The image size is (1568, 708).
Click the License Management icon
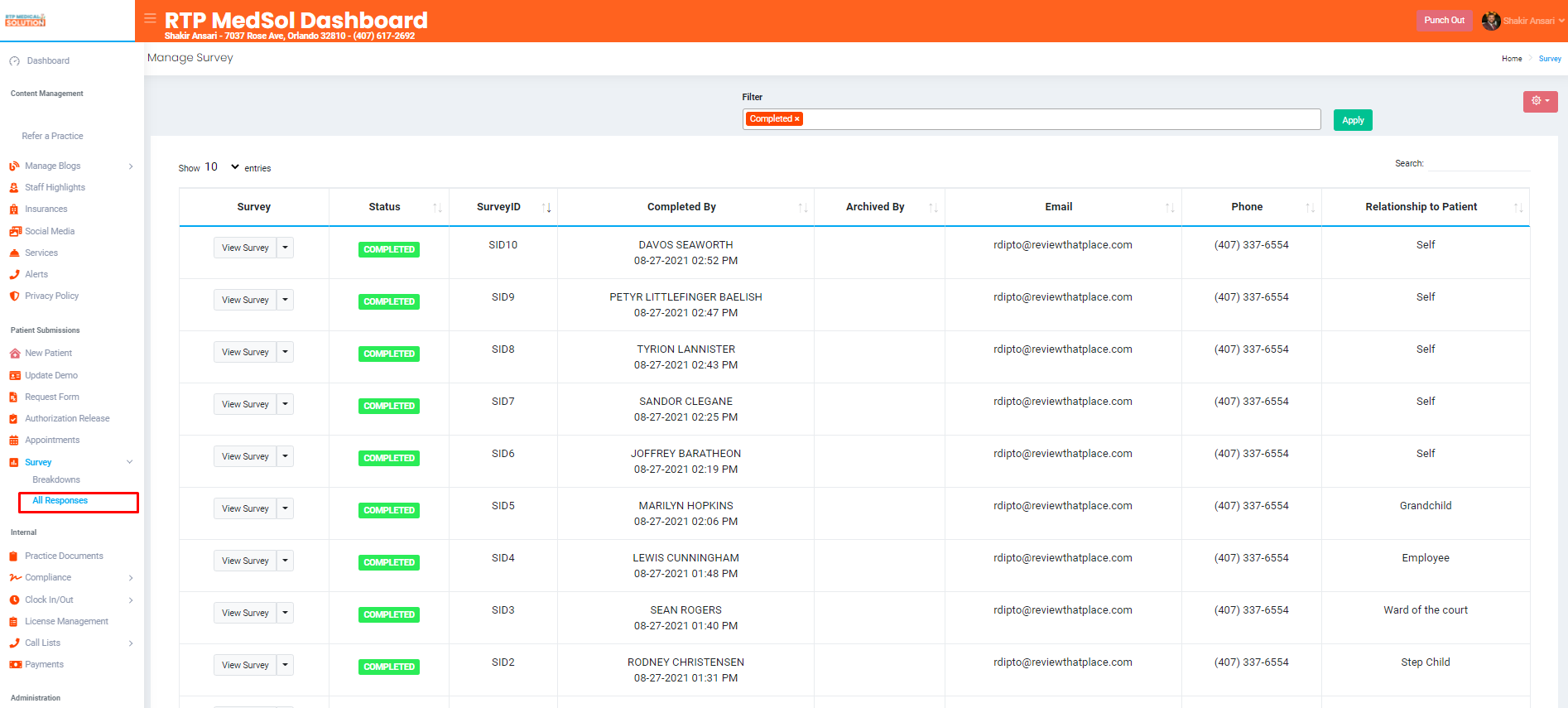[14, 622]
